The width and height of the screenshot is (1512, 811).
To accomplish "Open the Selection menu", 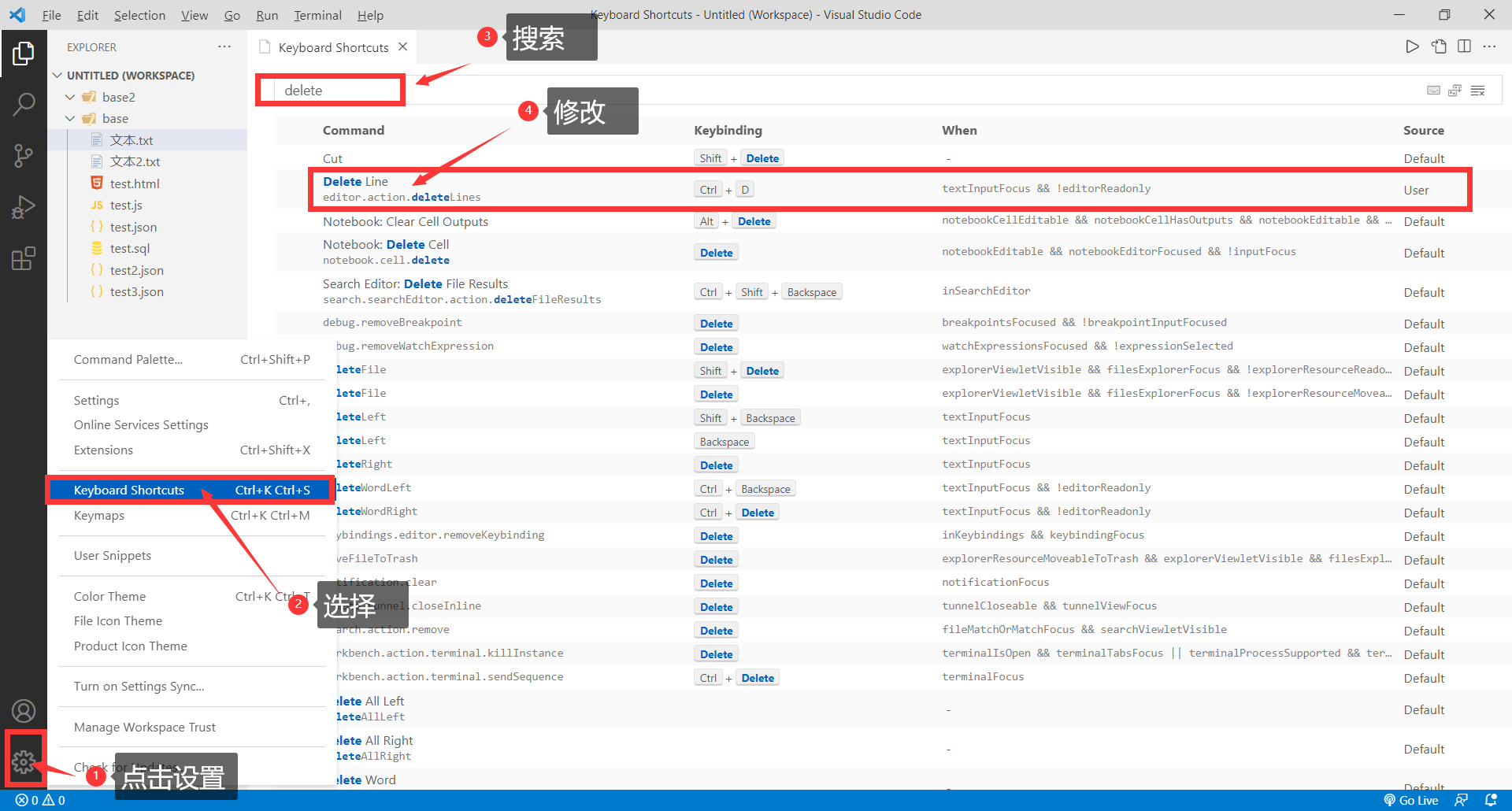I will [139, 15].
